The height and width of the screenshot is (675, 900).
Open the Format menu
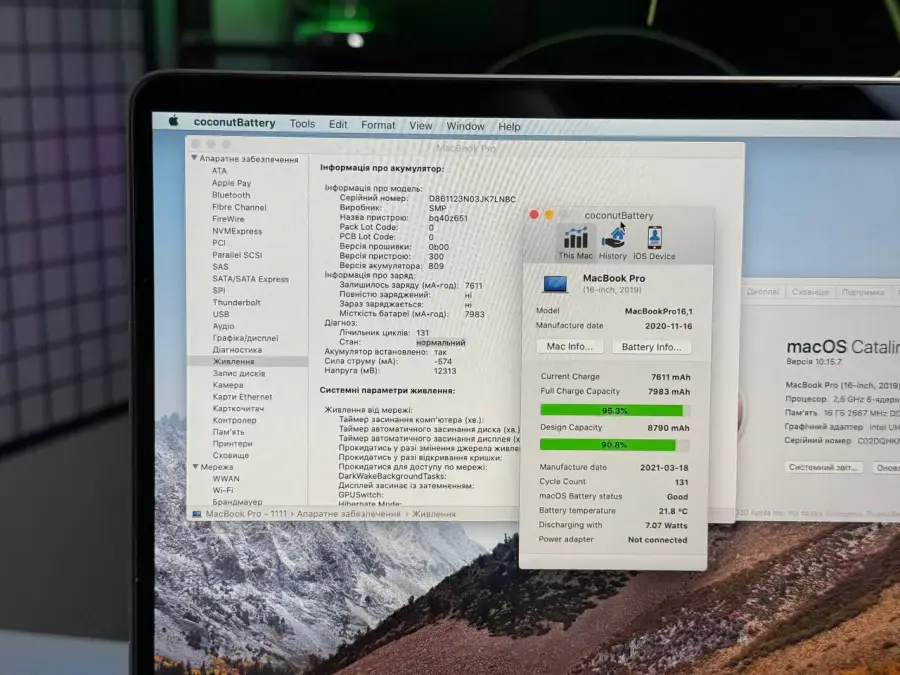[378, 124]
